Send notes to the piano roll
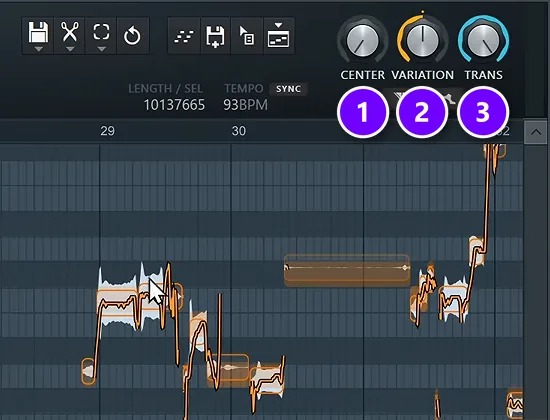 184,36
